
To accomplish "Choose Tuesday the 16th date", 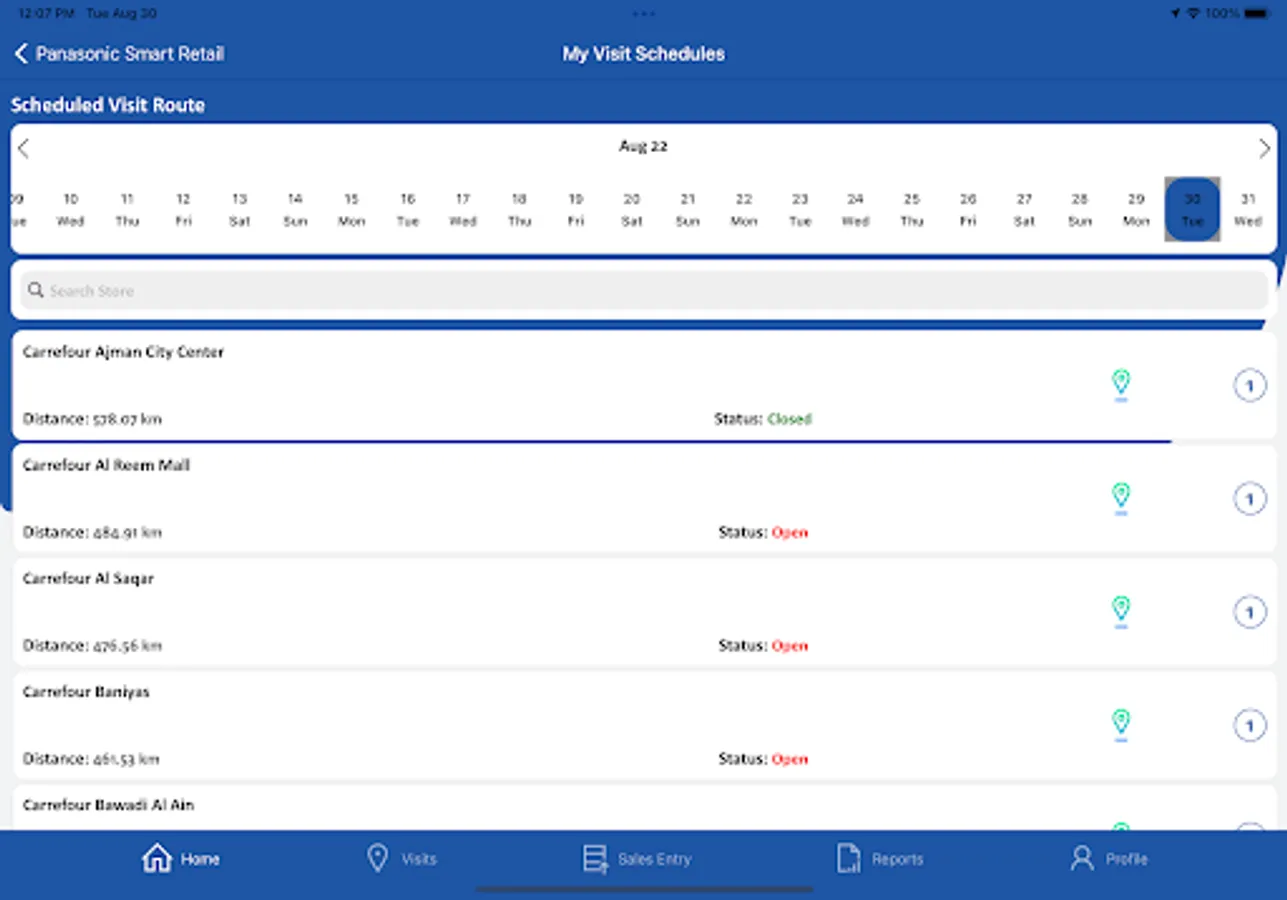I will click(407, 210).
